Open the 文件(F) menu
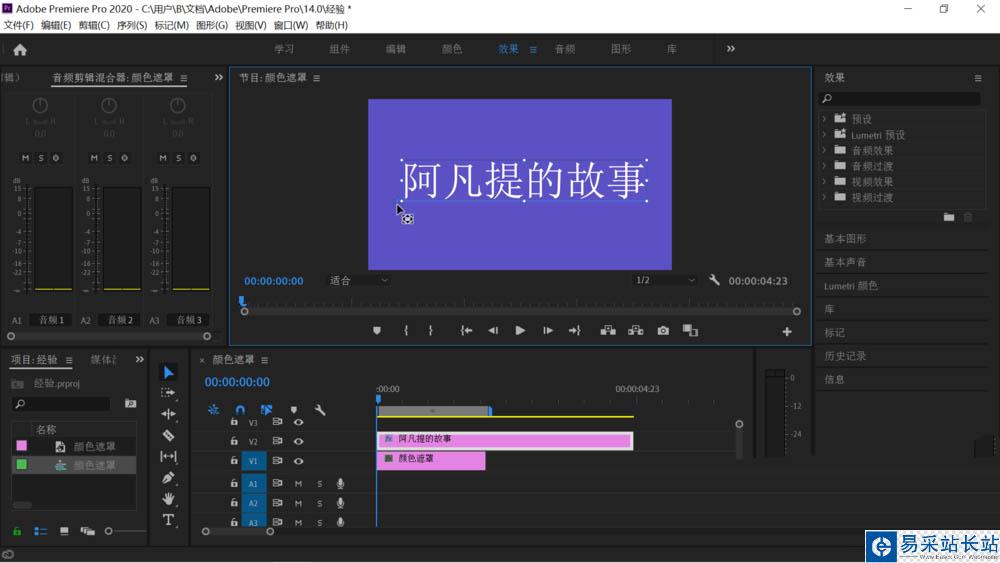1000x563 pixels. [x=18, y=25]
